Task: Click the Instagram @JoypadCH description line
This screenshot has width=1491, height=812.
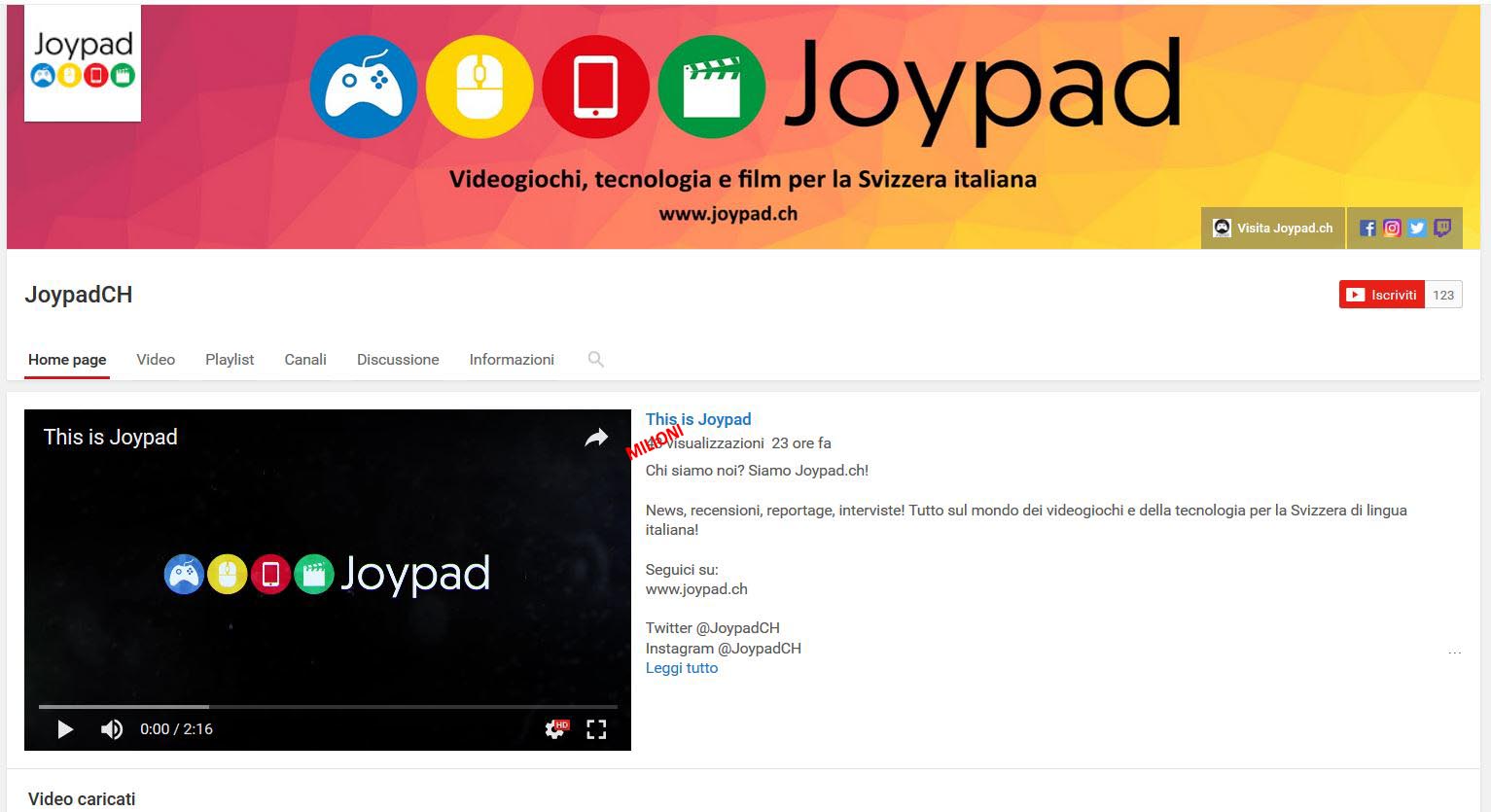Action: click(x=724, y=649)
